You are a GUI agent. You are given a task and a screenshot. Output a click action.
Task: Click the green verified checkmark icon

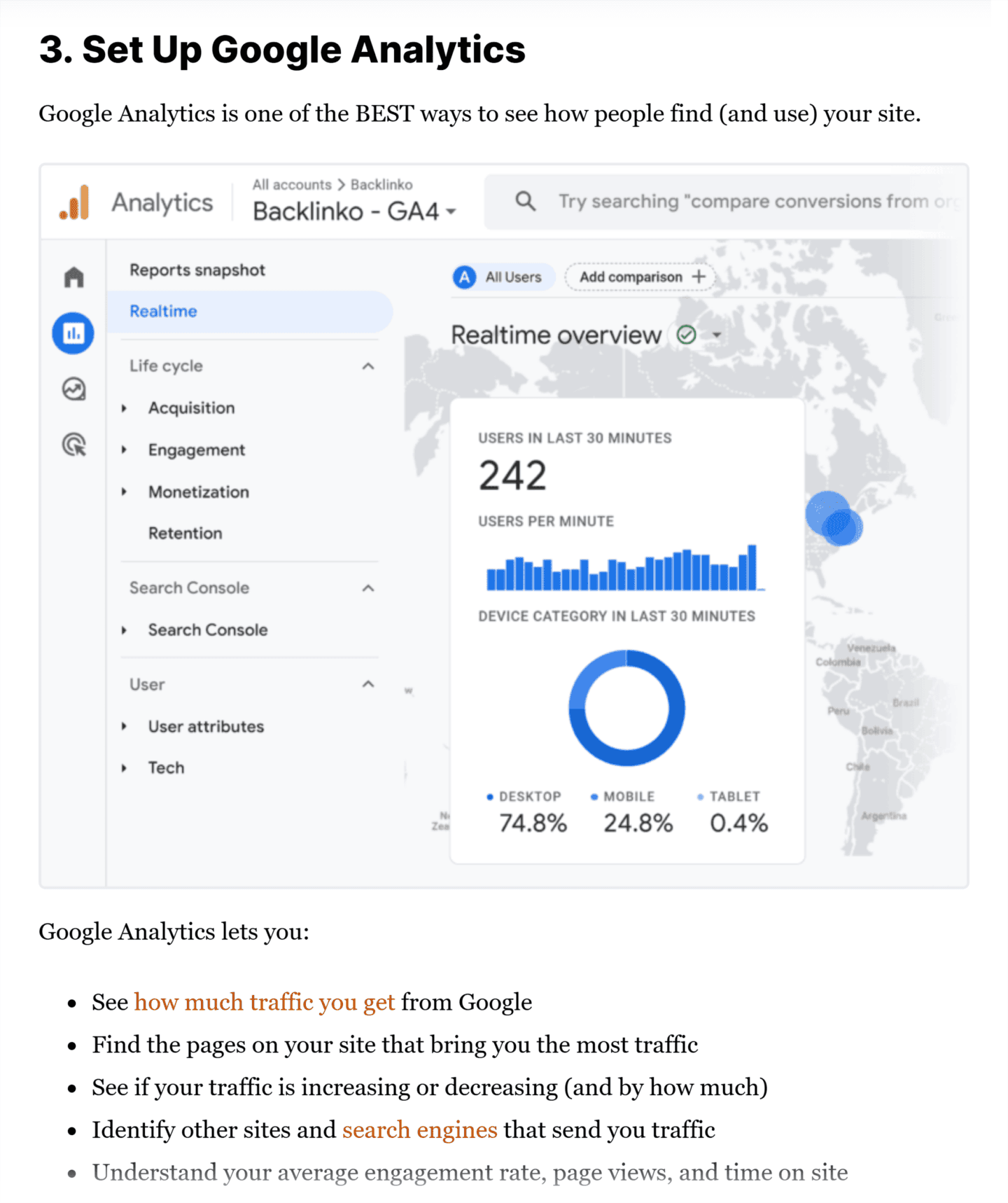pos(686,335)
